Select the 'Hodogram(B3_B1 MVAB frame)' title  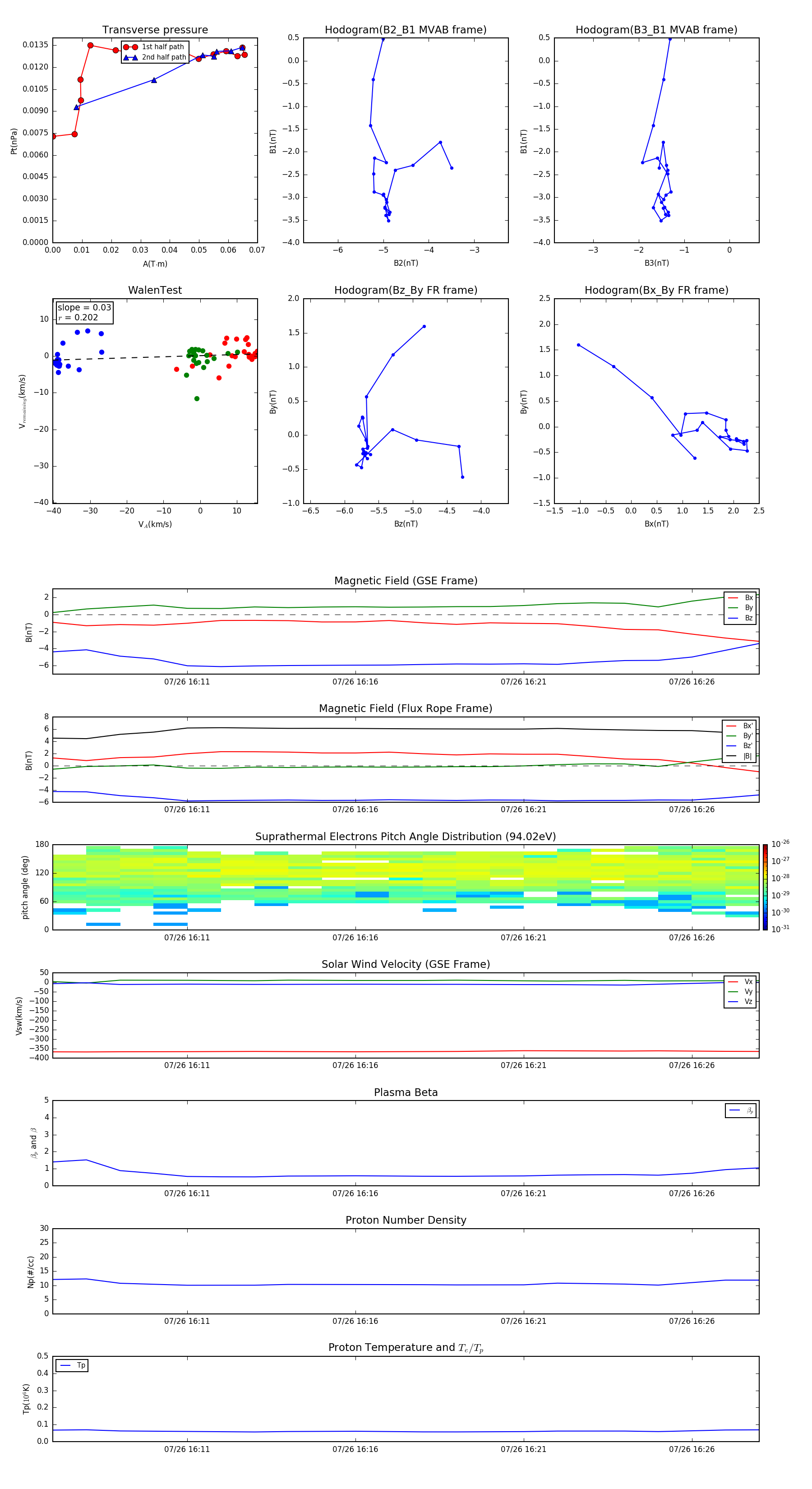[656, 30]
